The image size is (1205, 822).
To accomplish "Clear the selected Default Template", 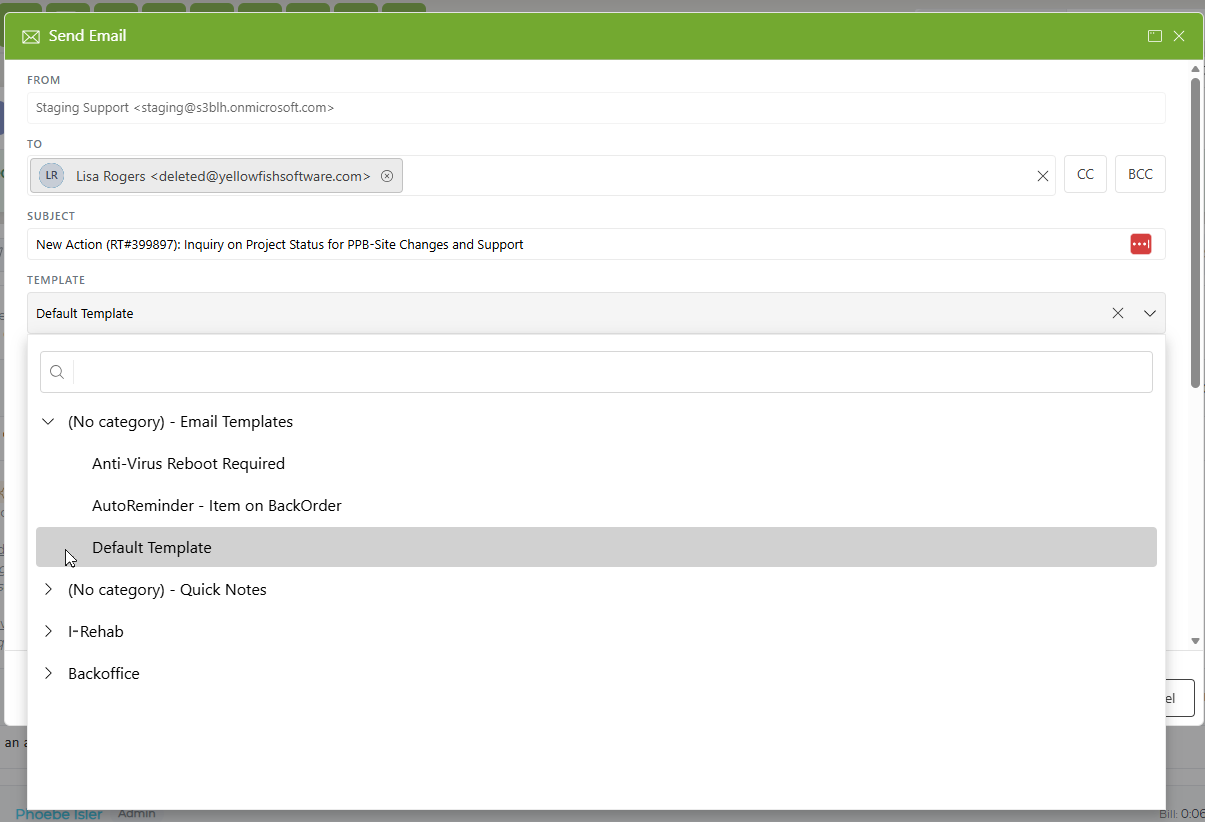I will pos(1118,313).
